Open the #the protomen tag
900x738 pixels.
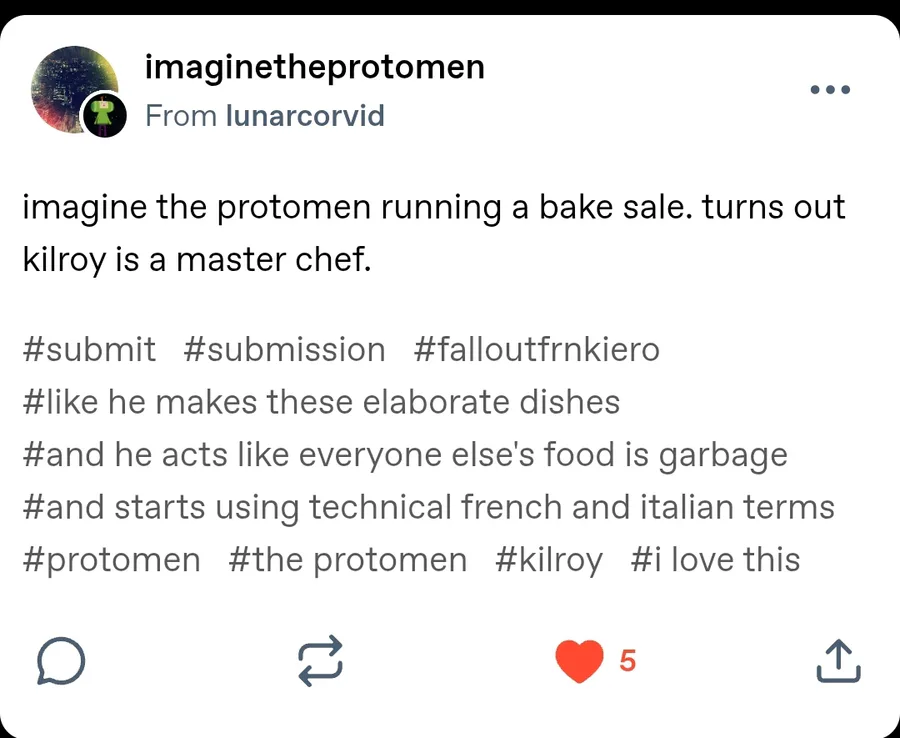(x=347, y=560)
